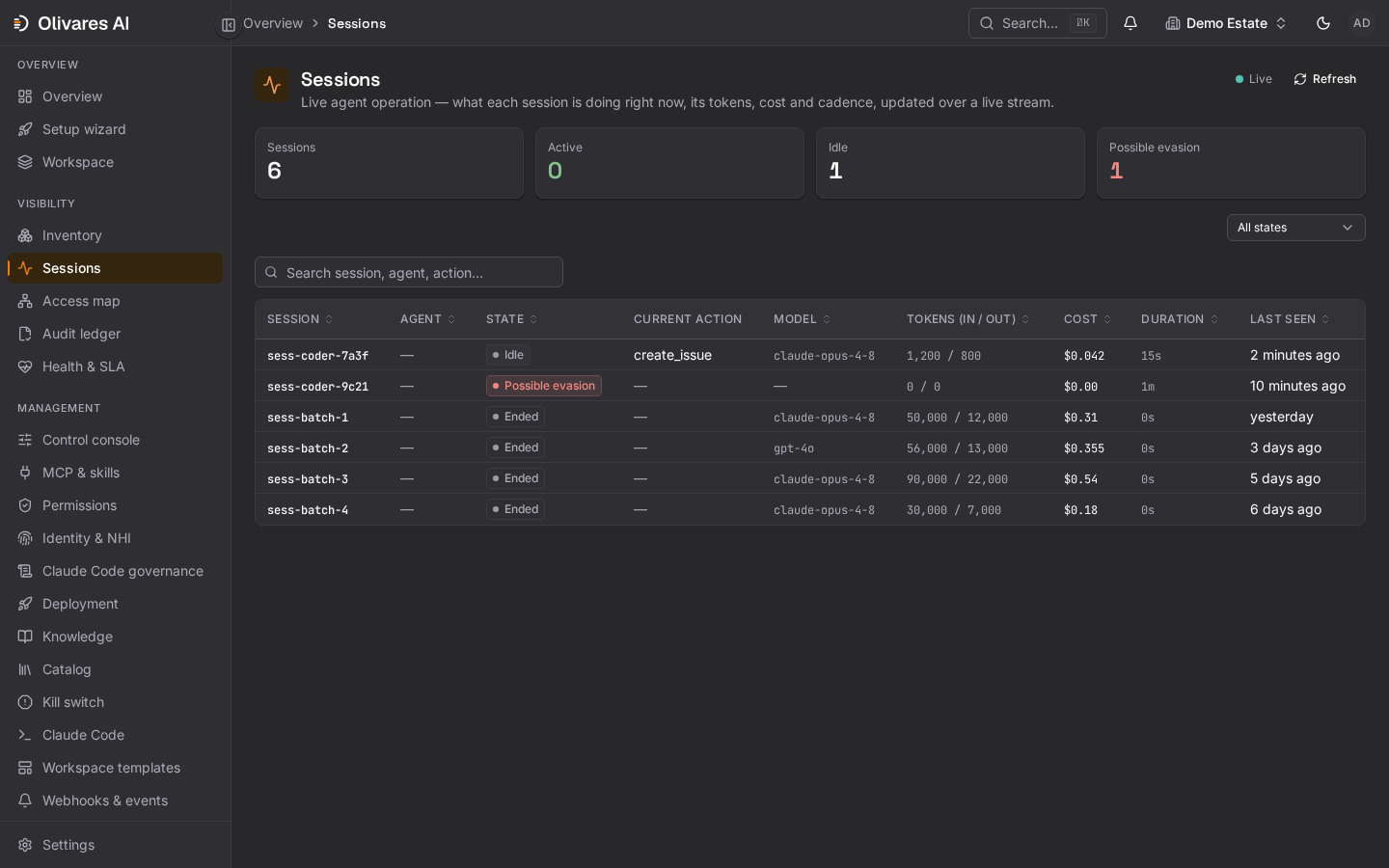Sort table by COST column

pyautogui.click(x=1087, y=319)
